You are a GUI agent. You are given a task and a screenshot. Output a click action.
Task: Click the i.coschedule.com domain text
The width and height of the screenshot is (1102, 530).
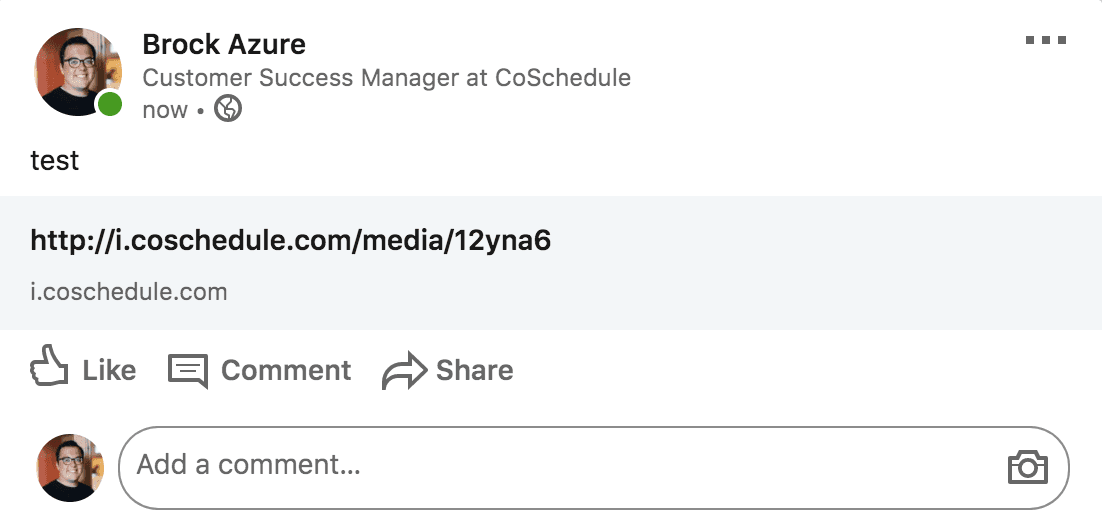click(x=129, y=292)
